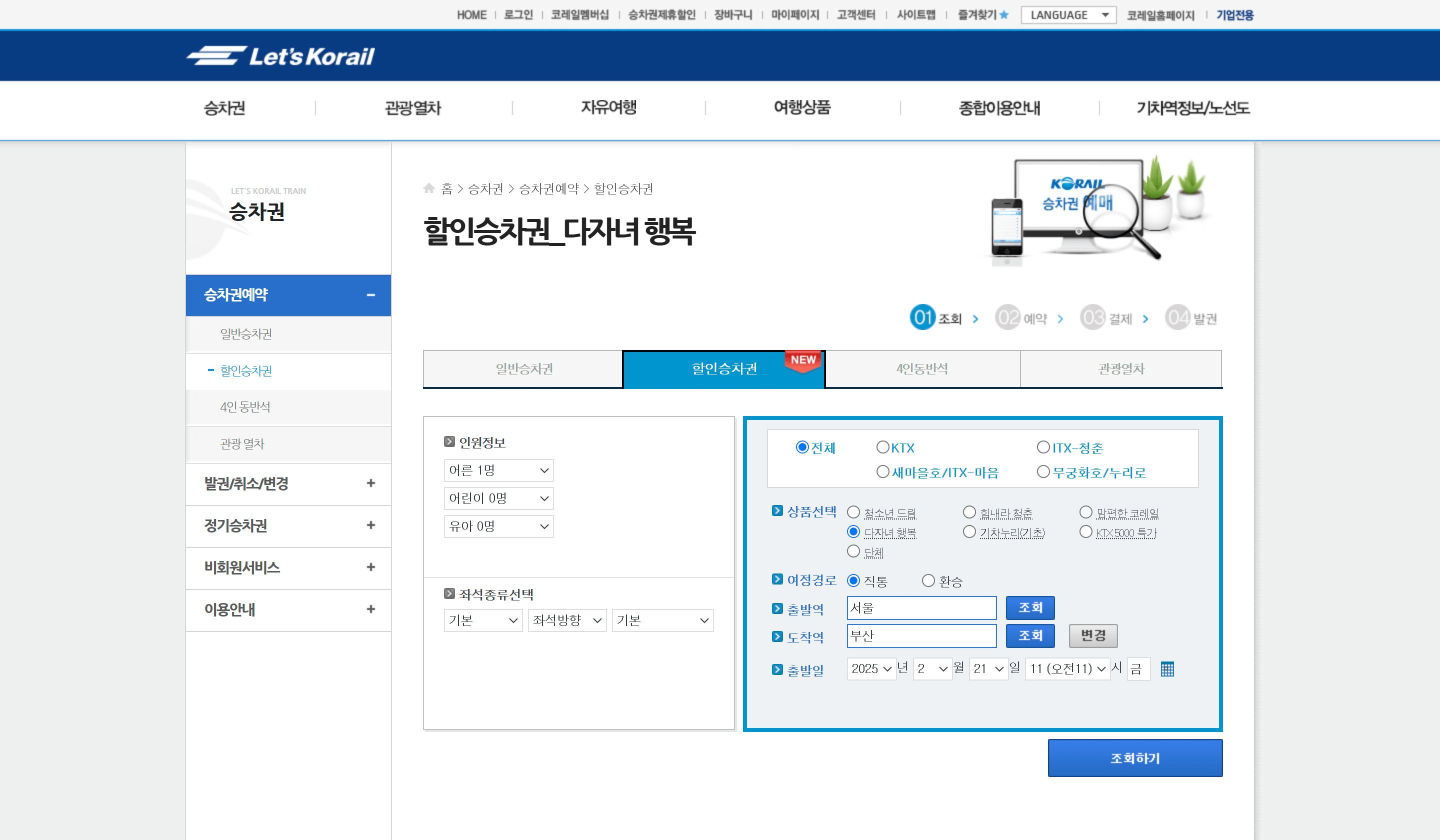Open 관광열차 main menu item
1440x840 pixels.
click(x=412, y=108)
